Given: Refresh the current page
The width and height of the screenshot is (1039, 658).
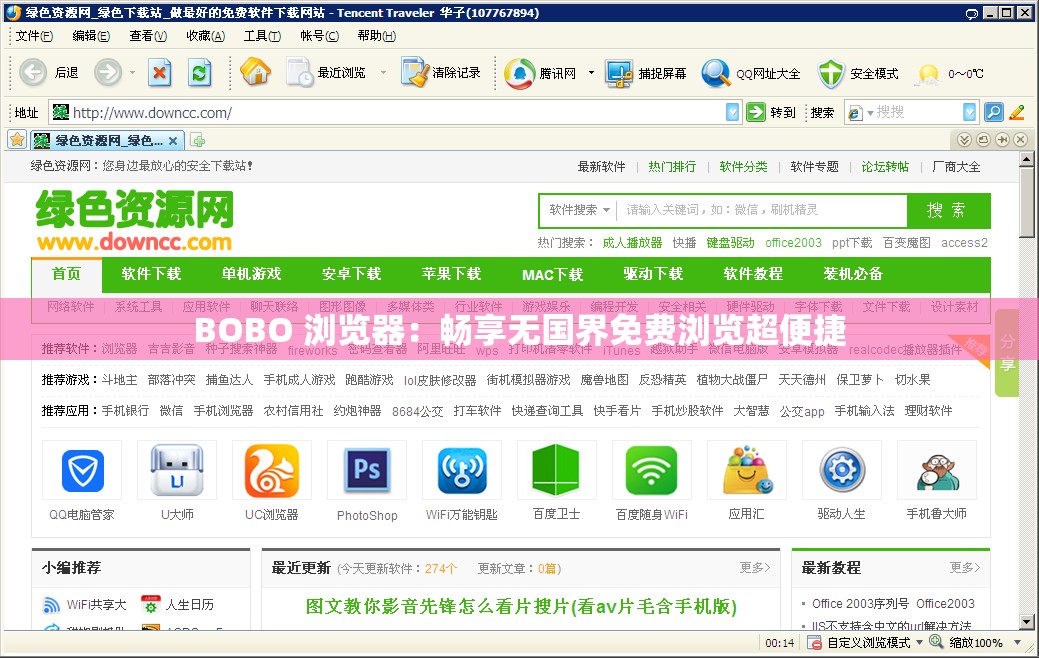Looking at the screenshot, I should 200,72.
